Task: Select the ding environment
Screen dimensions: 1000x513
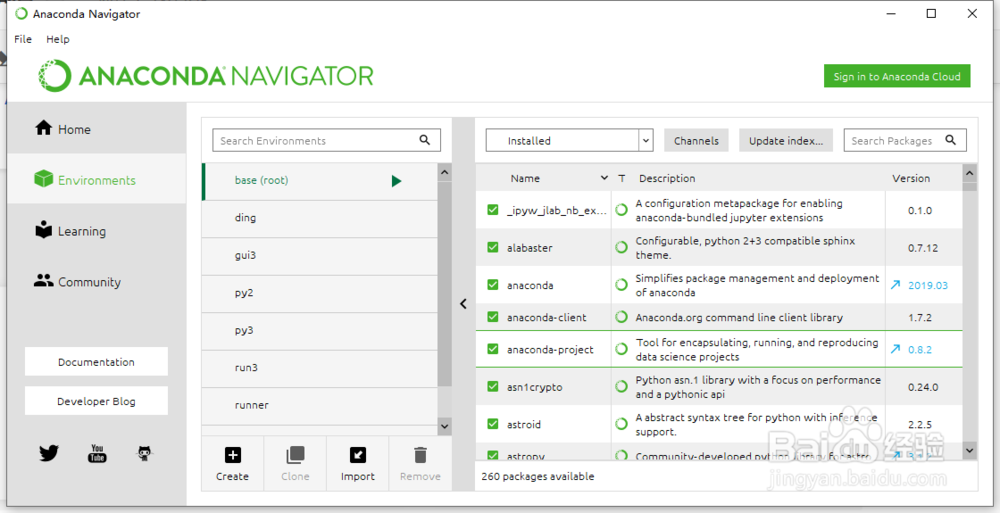Action: click(x=320, y=218)
